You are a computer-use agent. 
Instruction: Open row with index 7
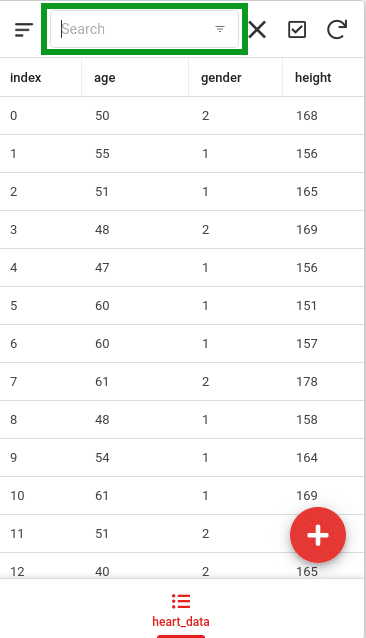182,382
